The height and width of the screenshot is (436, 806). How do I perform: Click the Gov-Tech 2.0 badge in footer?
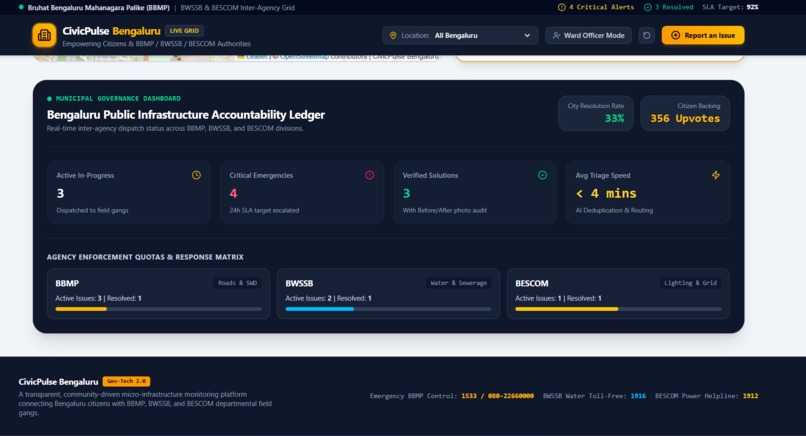tap(126, 381)
